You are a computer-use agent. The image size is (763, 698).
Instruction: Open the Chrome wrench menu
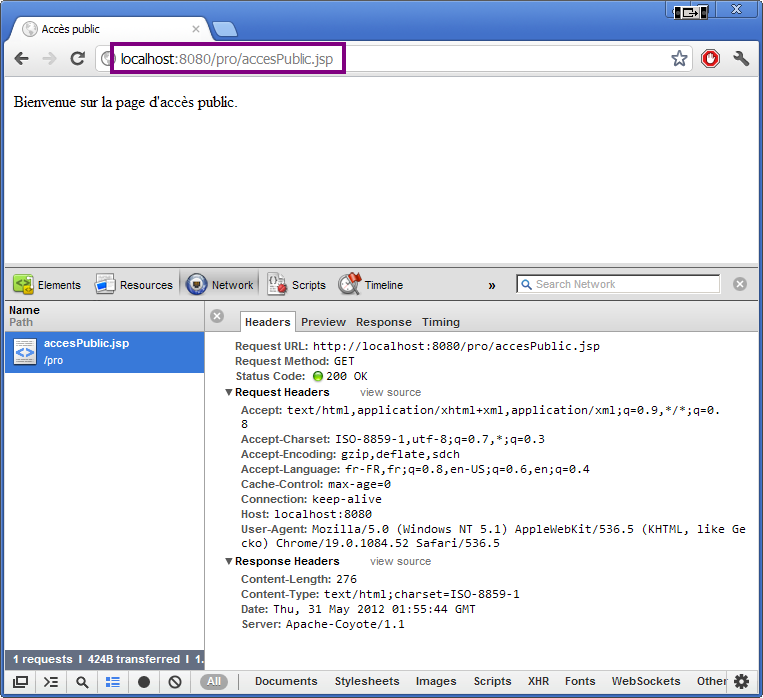tap(741, 59)
